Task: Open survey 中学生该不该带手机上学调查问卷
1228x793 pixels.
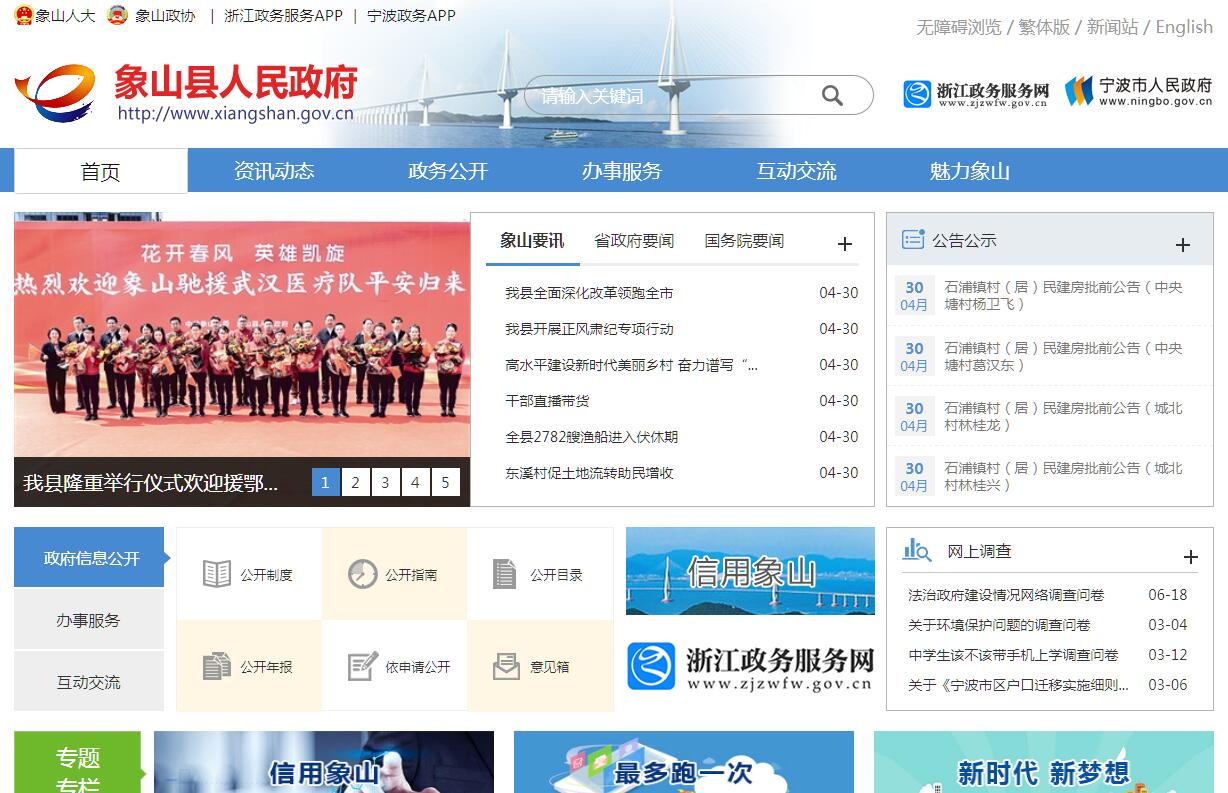Action: coord(1013,655)
